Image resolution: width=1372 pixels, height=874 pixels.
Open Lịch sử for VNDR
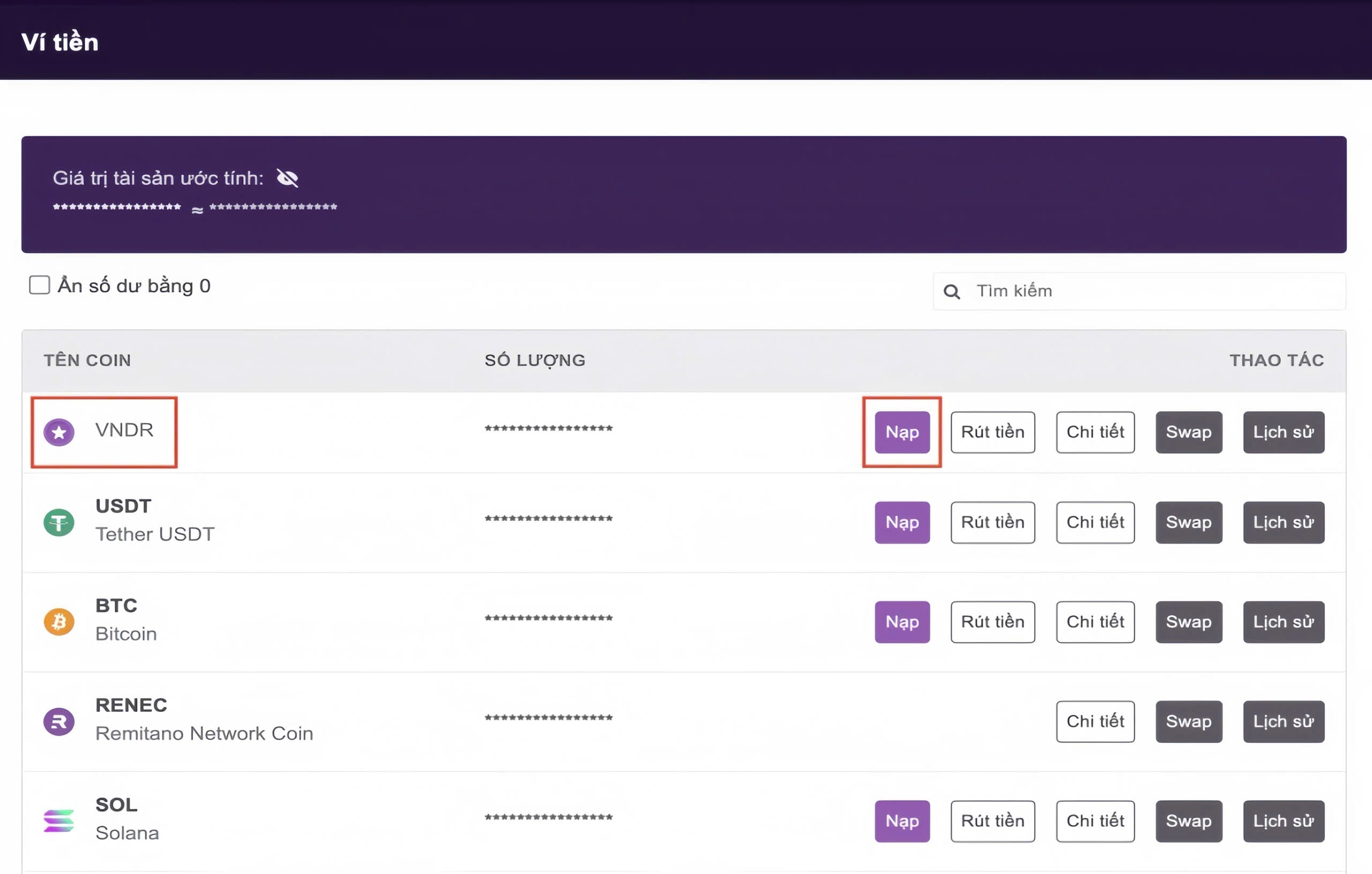1284,432
